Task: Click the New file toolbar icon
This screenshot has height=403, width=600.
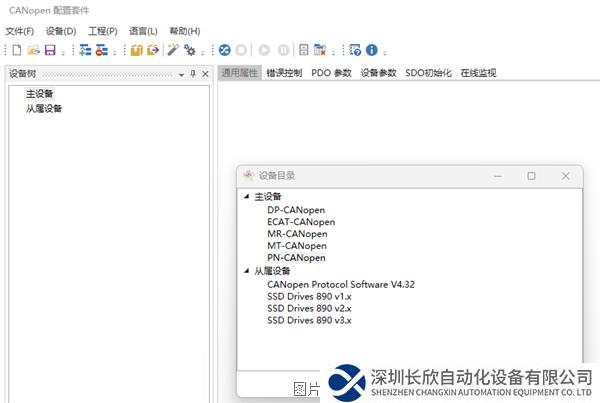Action: pos(16,50)
